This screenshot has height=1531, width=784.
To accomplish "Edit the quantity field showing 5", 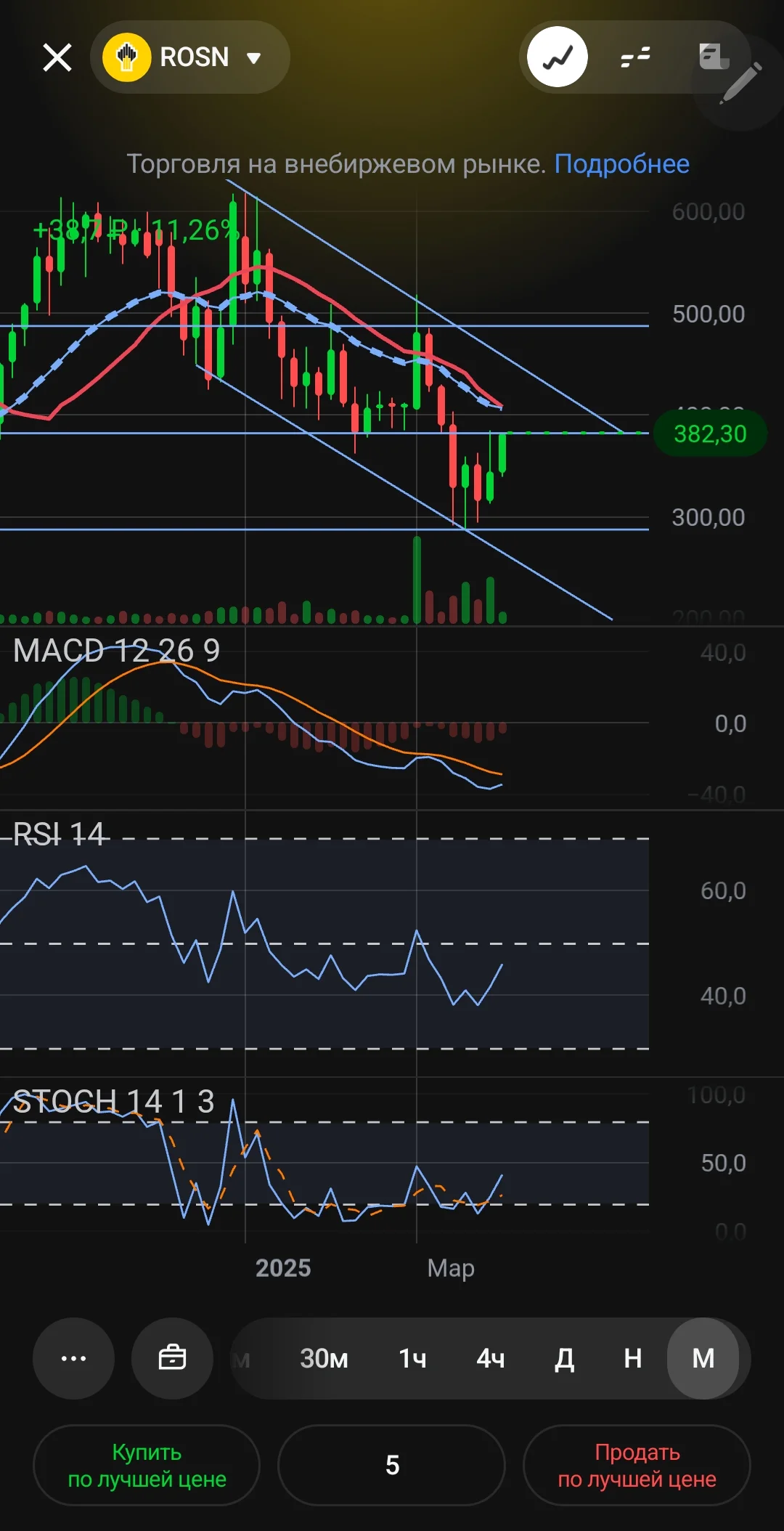I will click(391, 1465).
